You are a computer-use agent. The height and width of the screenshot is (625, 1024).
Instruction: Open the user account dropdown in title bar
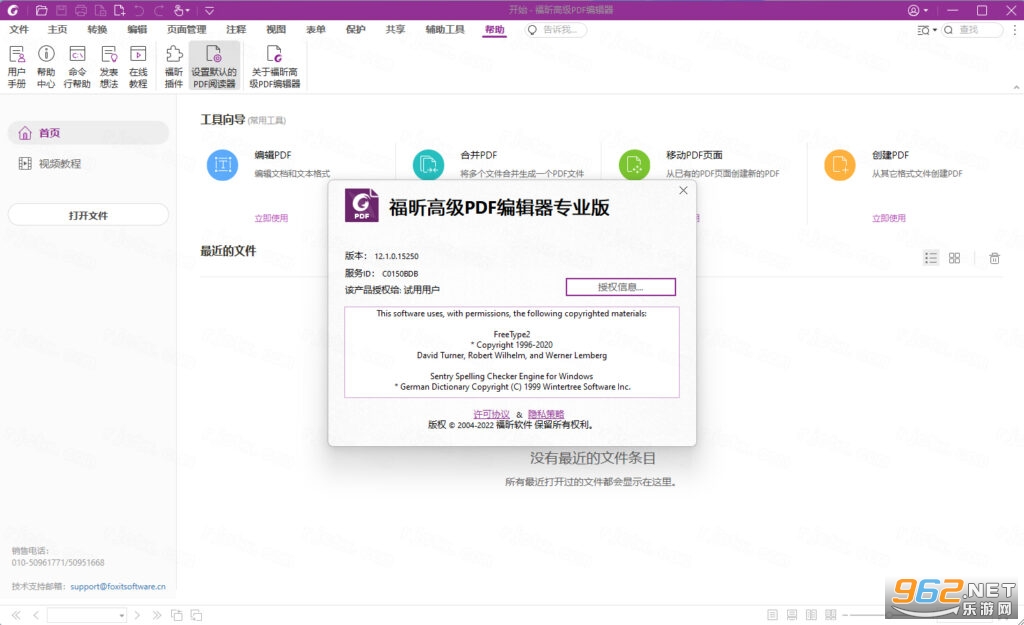918,10
